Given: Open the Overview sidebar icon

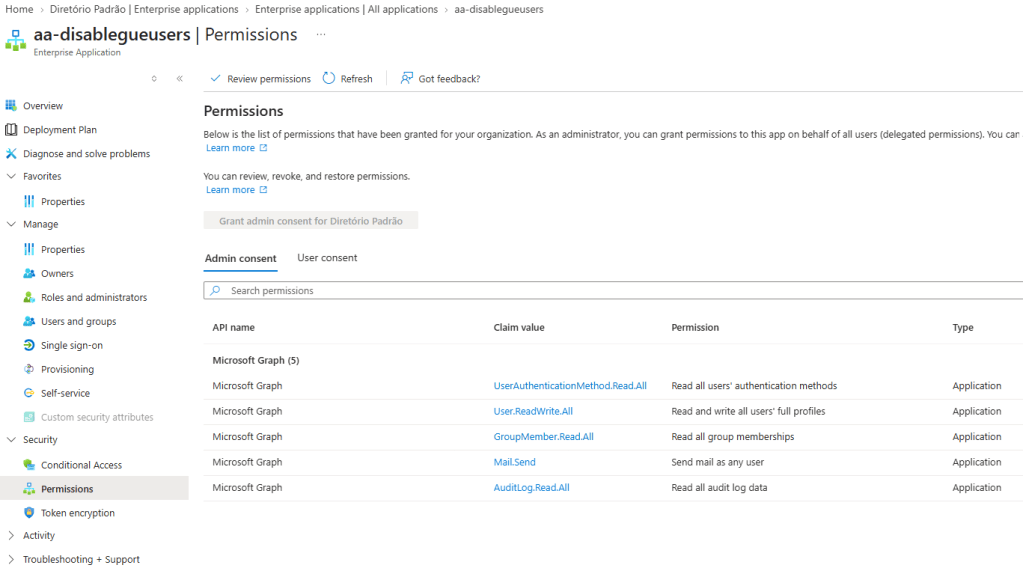Looking at the screenshot, I should (11, 105).
